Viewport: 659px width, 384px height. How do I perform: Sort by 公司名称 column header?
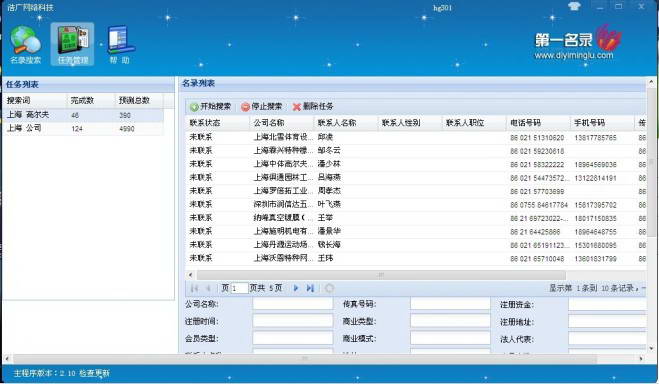(282, 123)
